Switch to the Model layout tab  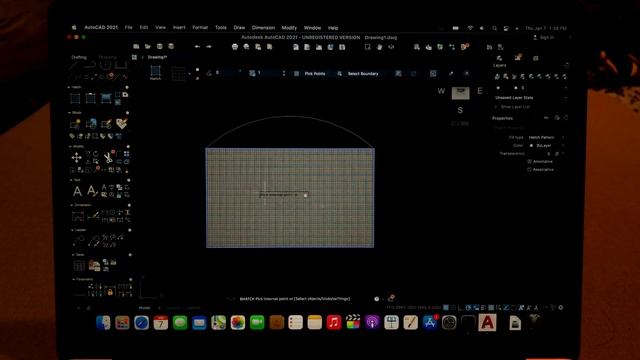coord(144,308)
